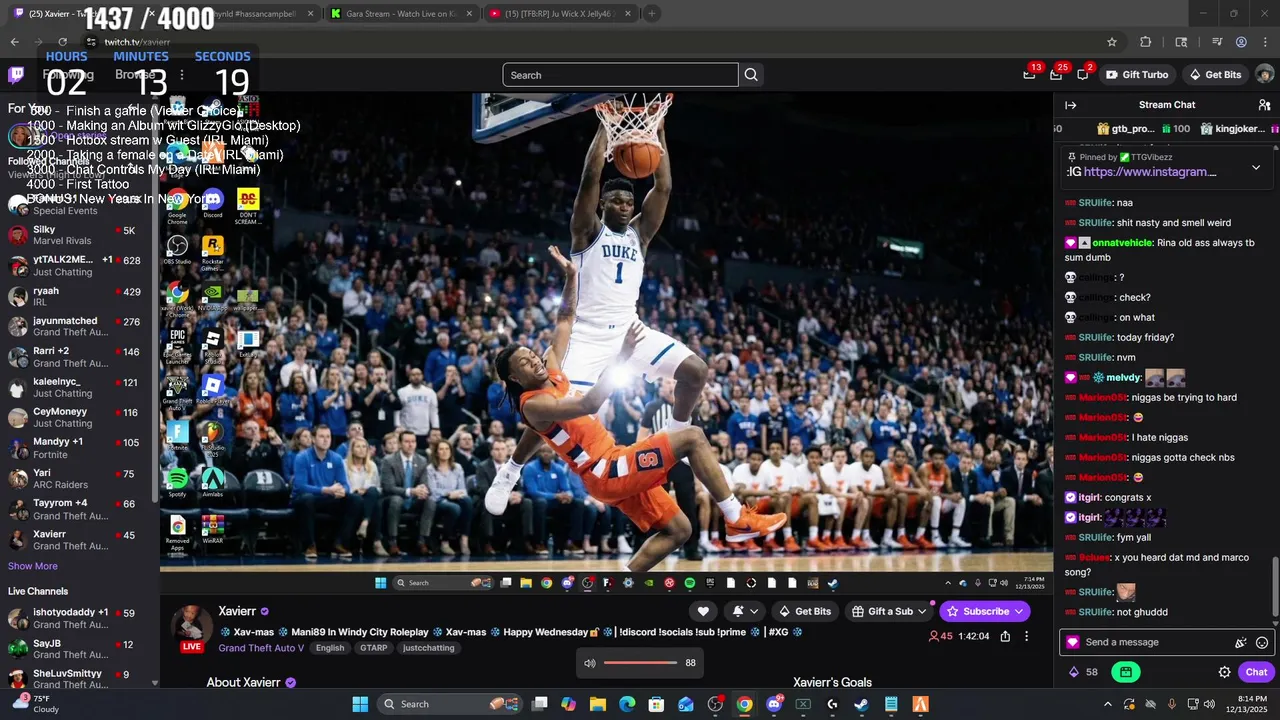Open Prime loot notifications with badge 13
The image size is (1280, 720).
click(x=1030, y=75)
